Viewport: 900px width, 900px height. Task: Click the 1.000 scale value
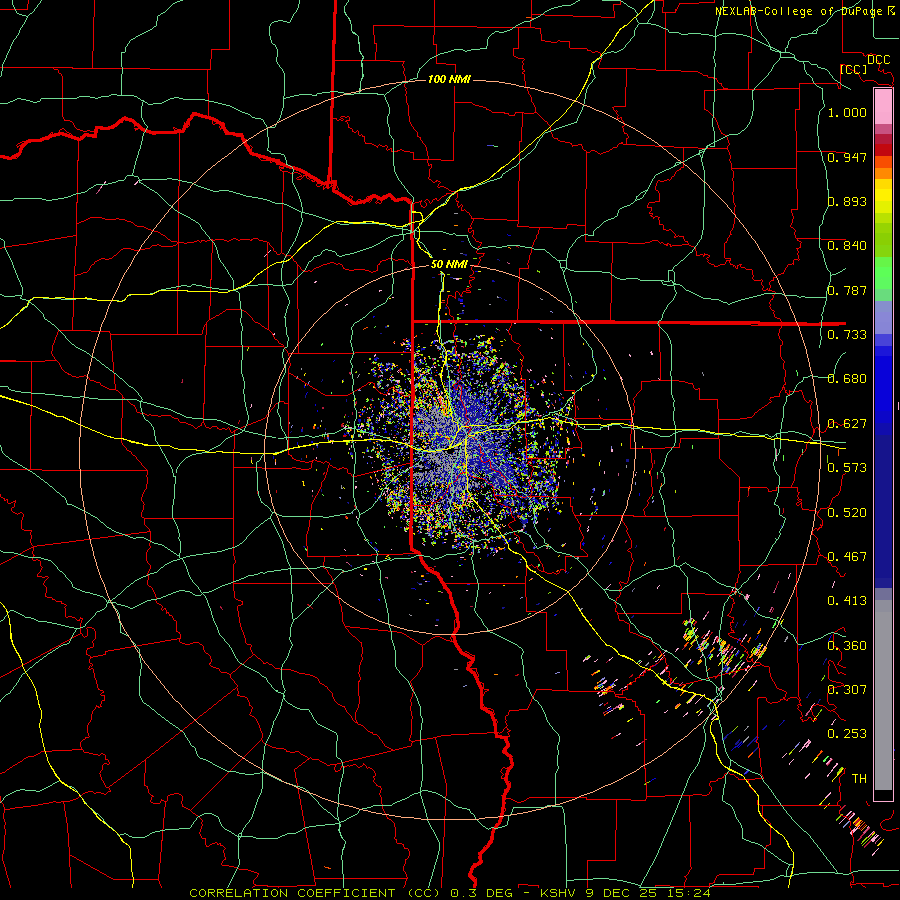point(847,112)
